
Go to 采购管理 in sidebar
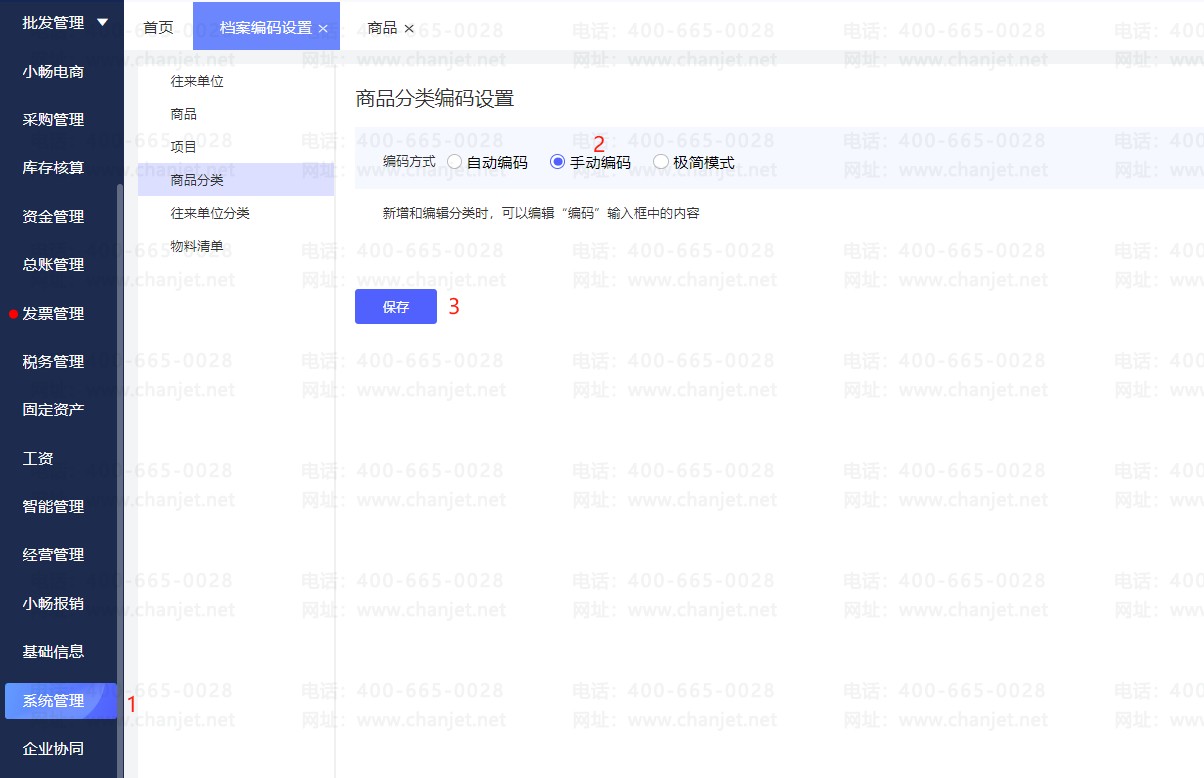coord(54,120)
